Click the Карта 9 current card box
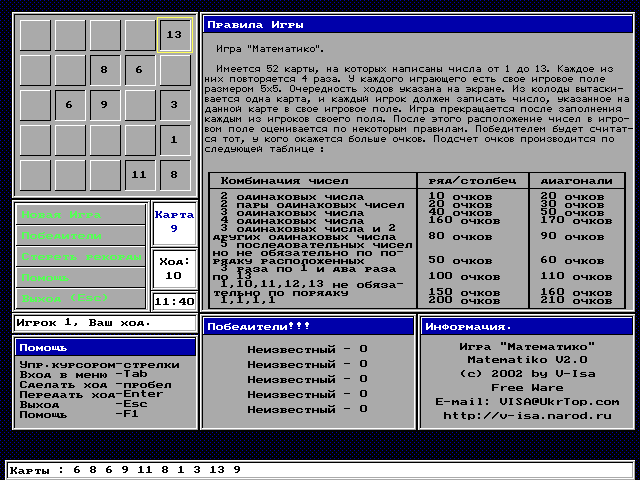Viewport: 640px width, 480px height. (173, 221)
